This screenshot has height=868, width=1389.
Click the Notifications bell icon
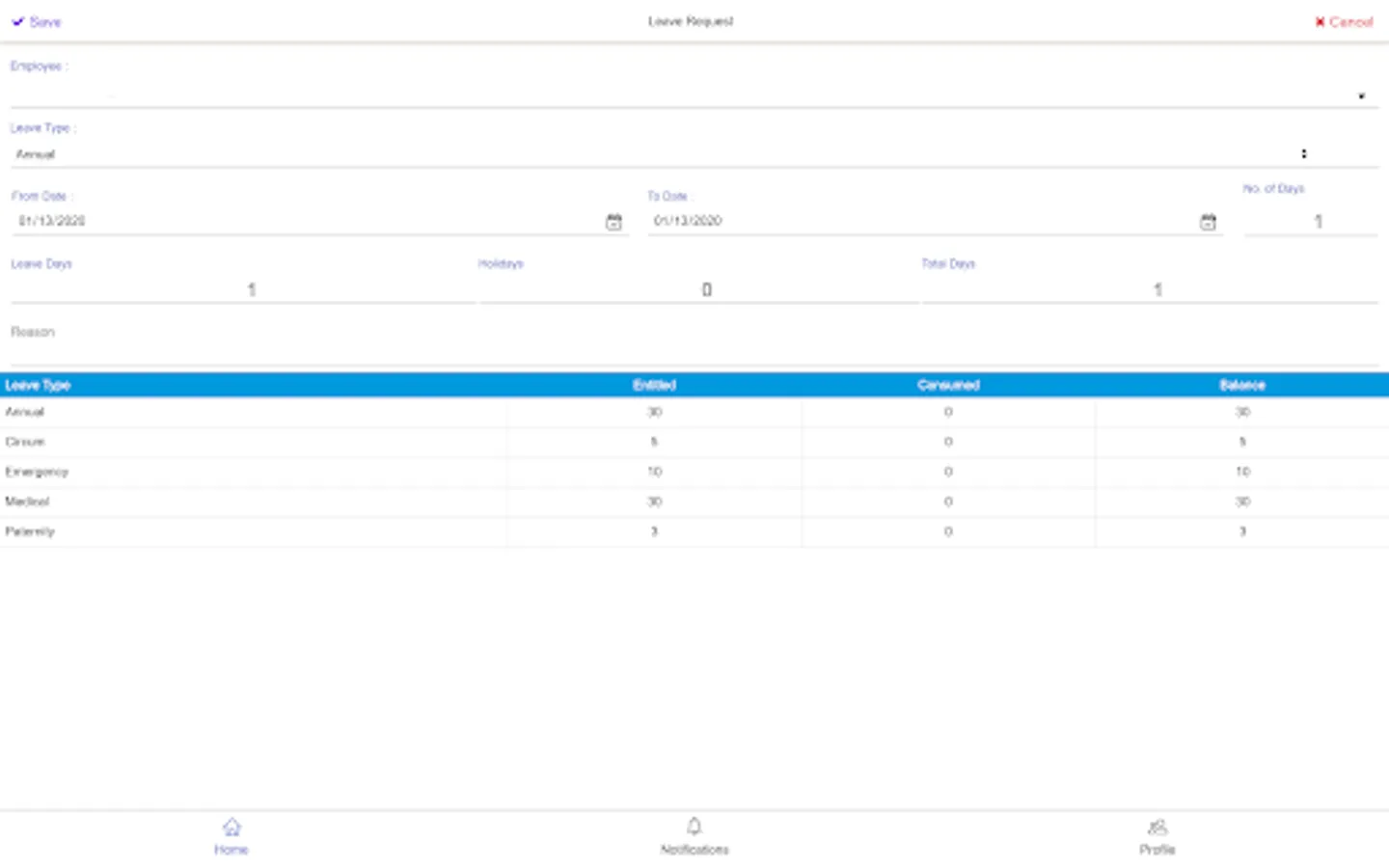(x=694, y=827)
